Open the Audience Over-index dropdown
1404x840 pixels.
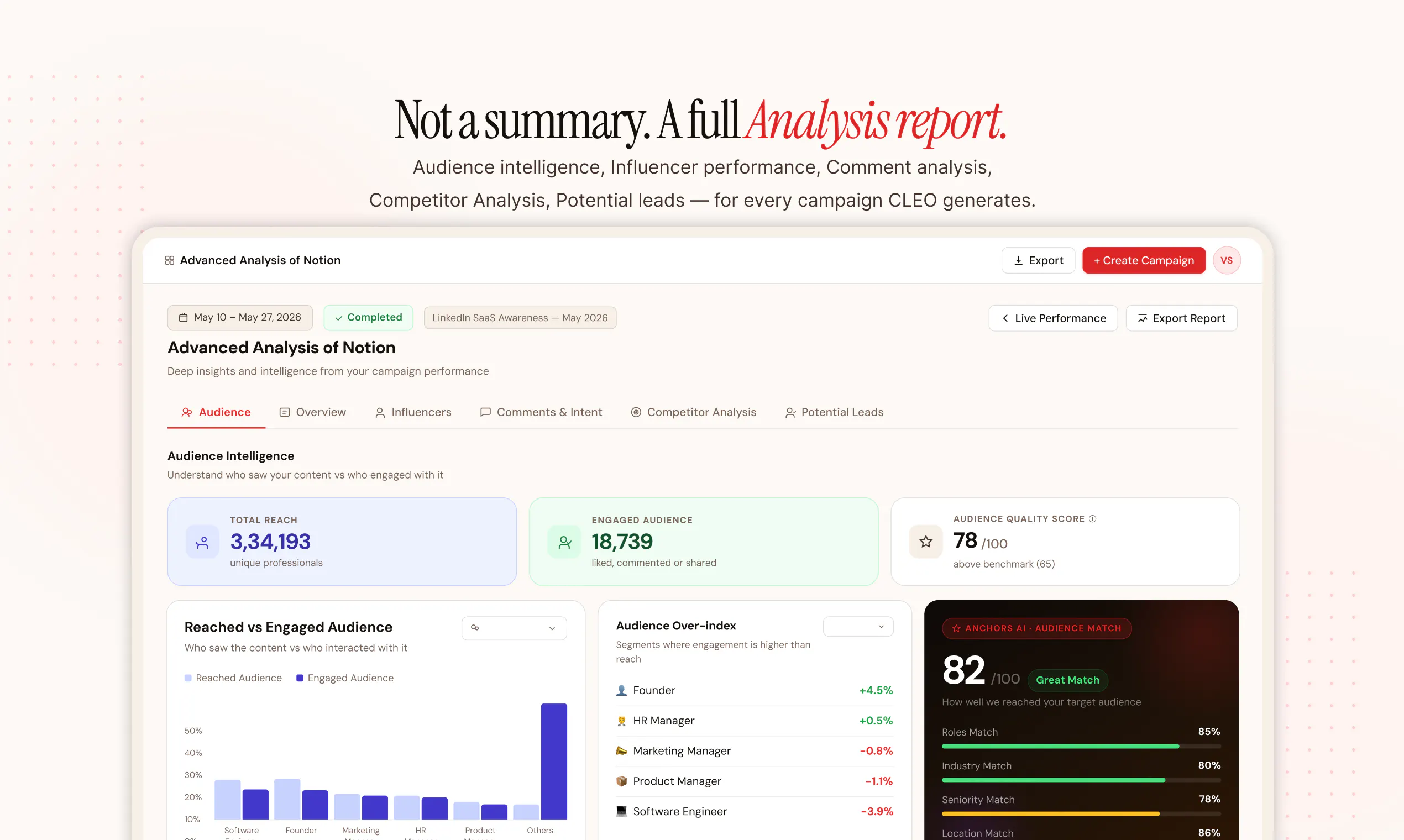858,627
